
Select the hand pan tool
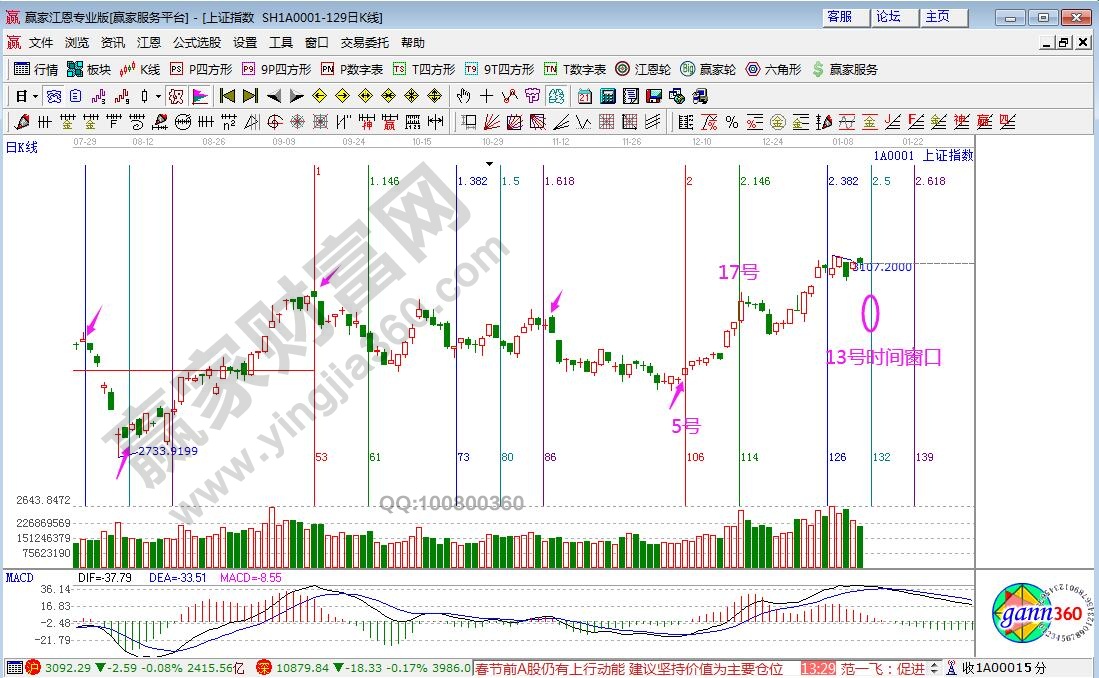pyautogui.click(x=463, y=96)
